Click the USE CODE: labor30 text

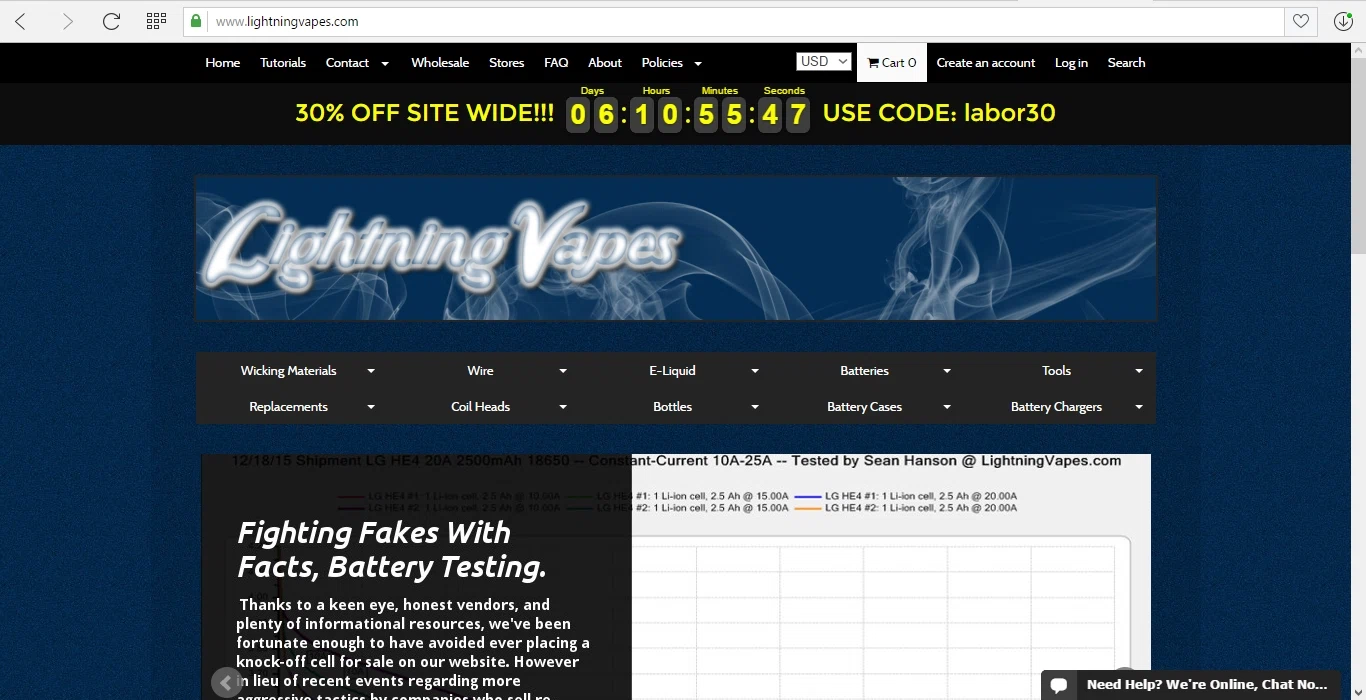tap(939, 113)
